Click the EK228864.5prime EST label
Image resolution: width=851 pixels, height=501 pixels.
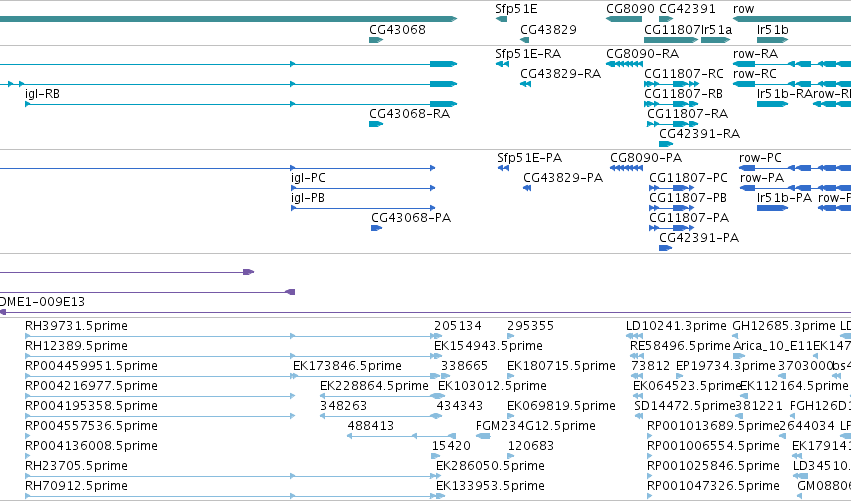click(374, 386)
